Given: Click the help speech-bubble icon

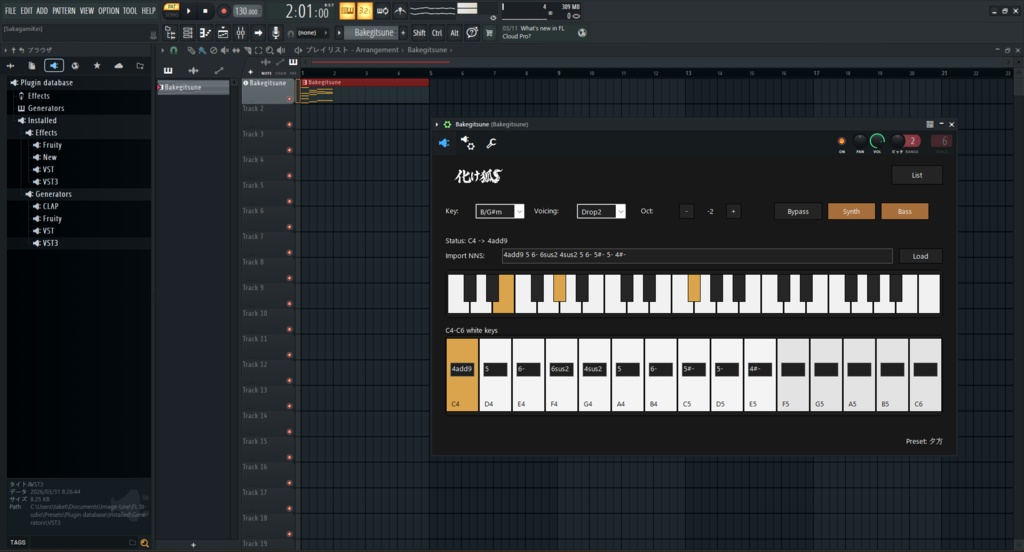Looking at the screenshot, I should pos(472,33).
